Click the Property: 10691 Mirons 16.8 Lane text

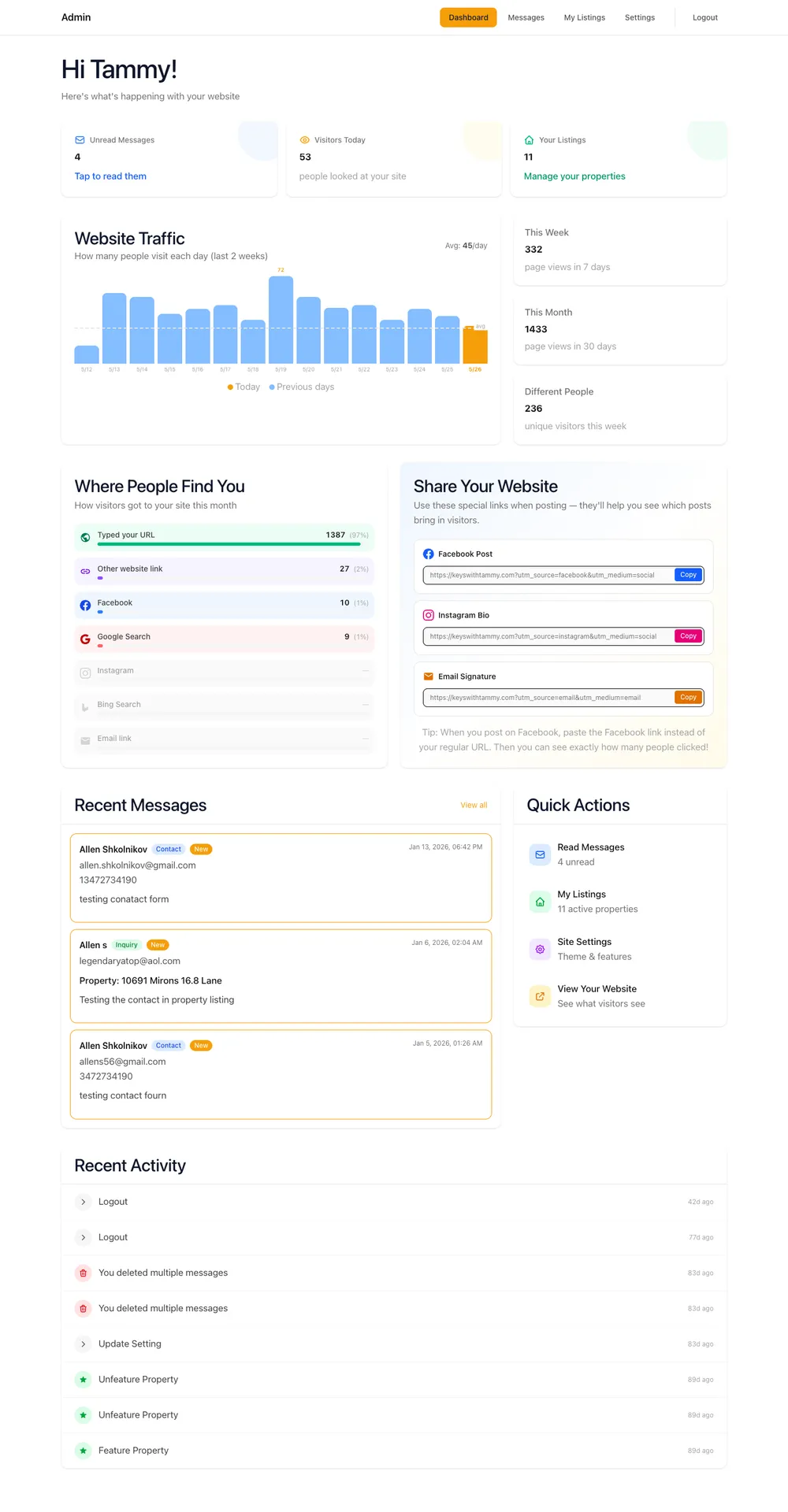(151, 981)
